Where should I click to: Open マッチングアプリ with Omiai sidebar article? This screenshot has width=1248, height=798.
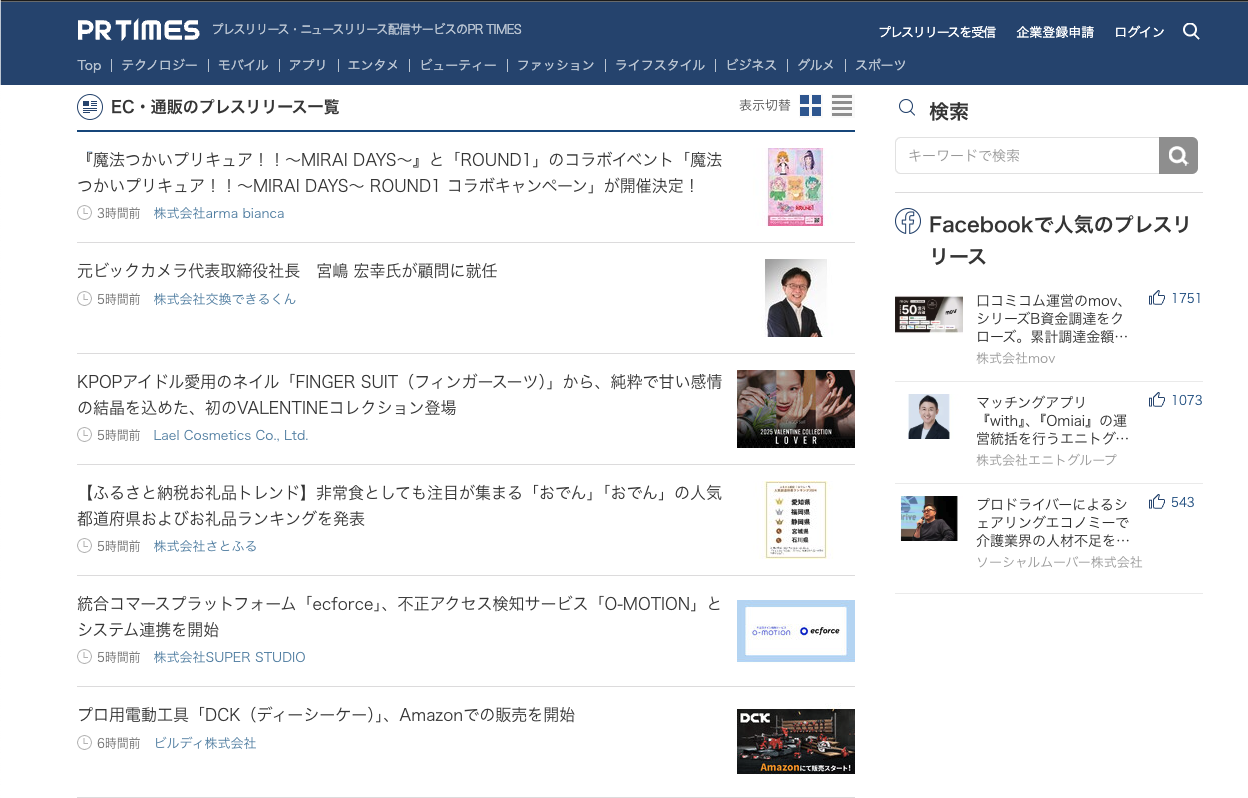click(x=1052, y=420)
